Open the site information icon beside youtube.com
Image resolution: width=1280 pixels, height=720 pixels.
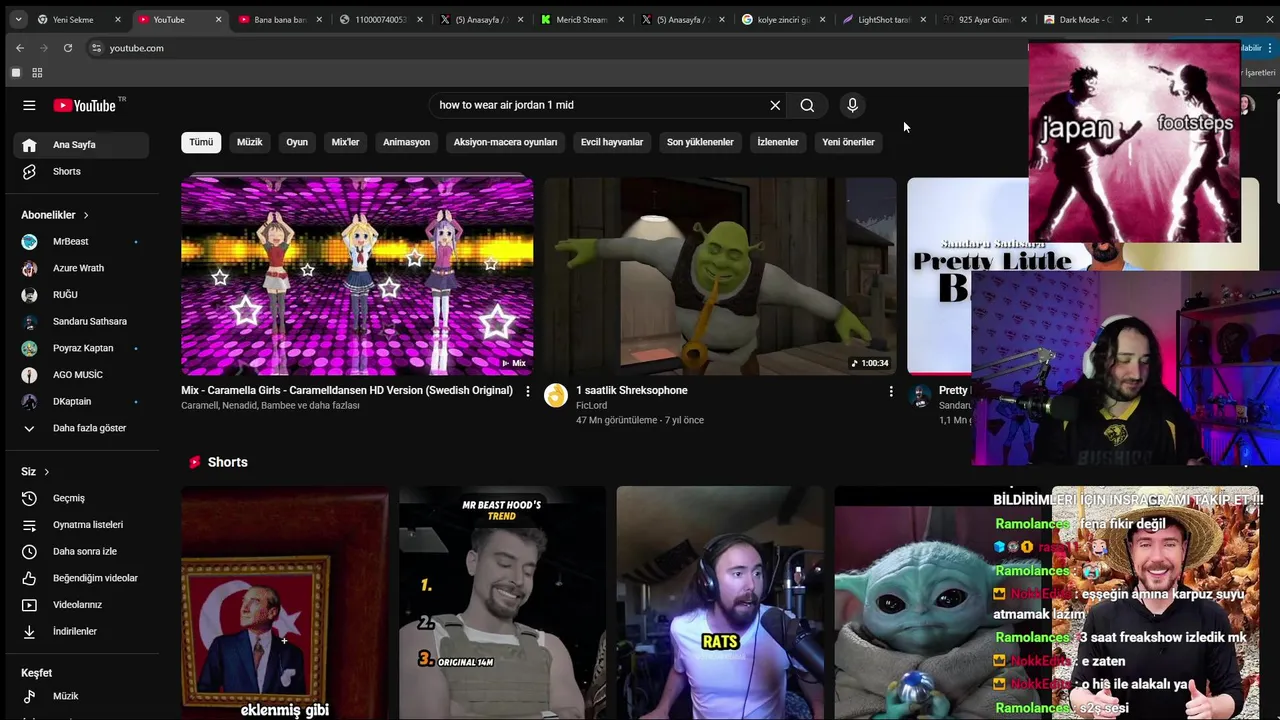[96, 48]
